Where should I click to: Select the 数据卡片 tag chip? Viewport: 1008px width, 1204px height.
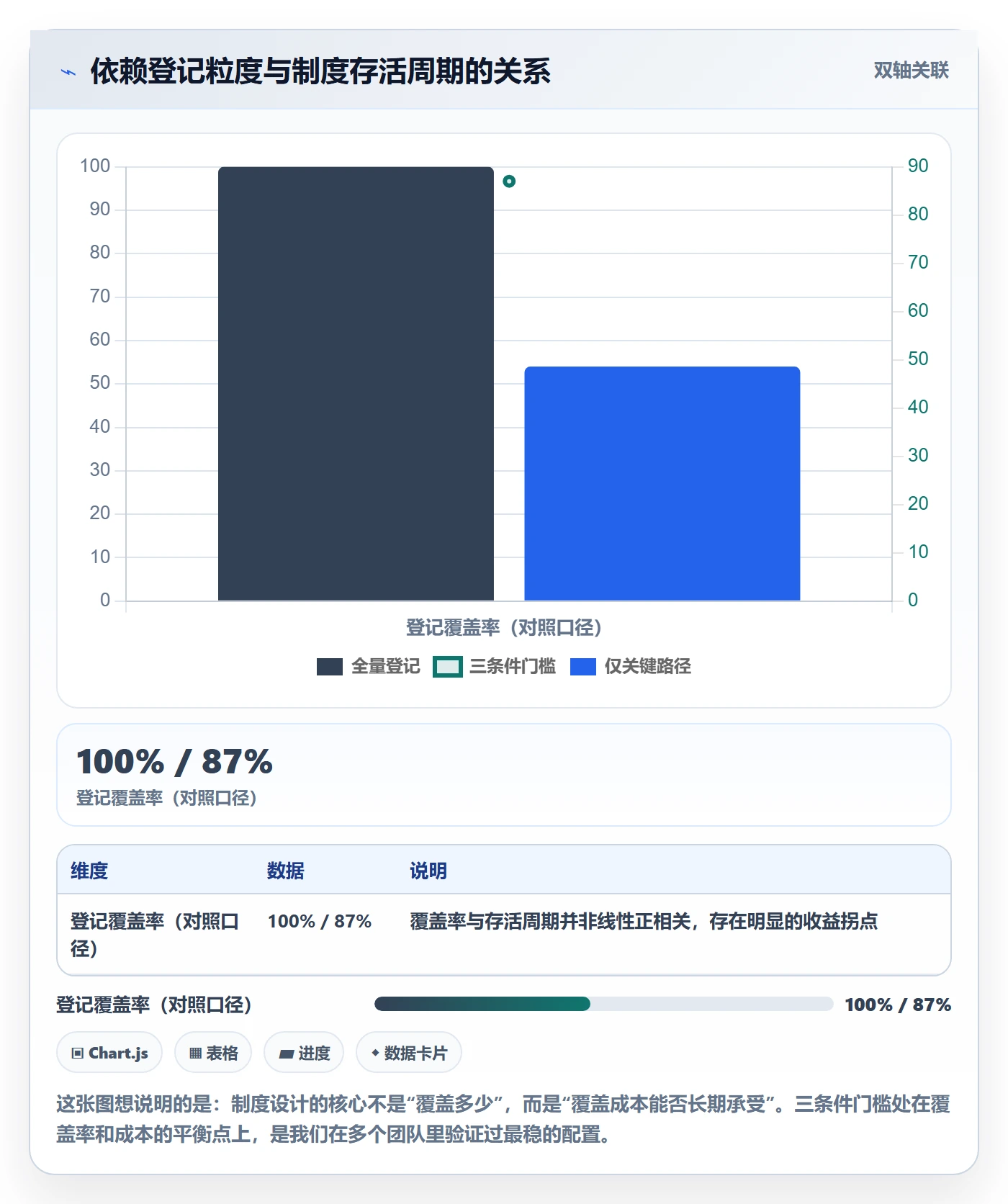[x=409, y=1053]
